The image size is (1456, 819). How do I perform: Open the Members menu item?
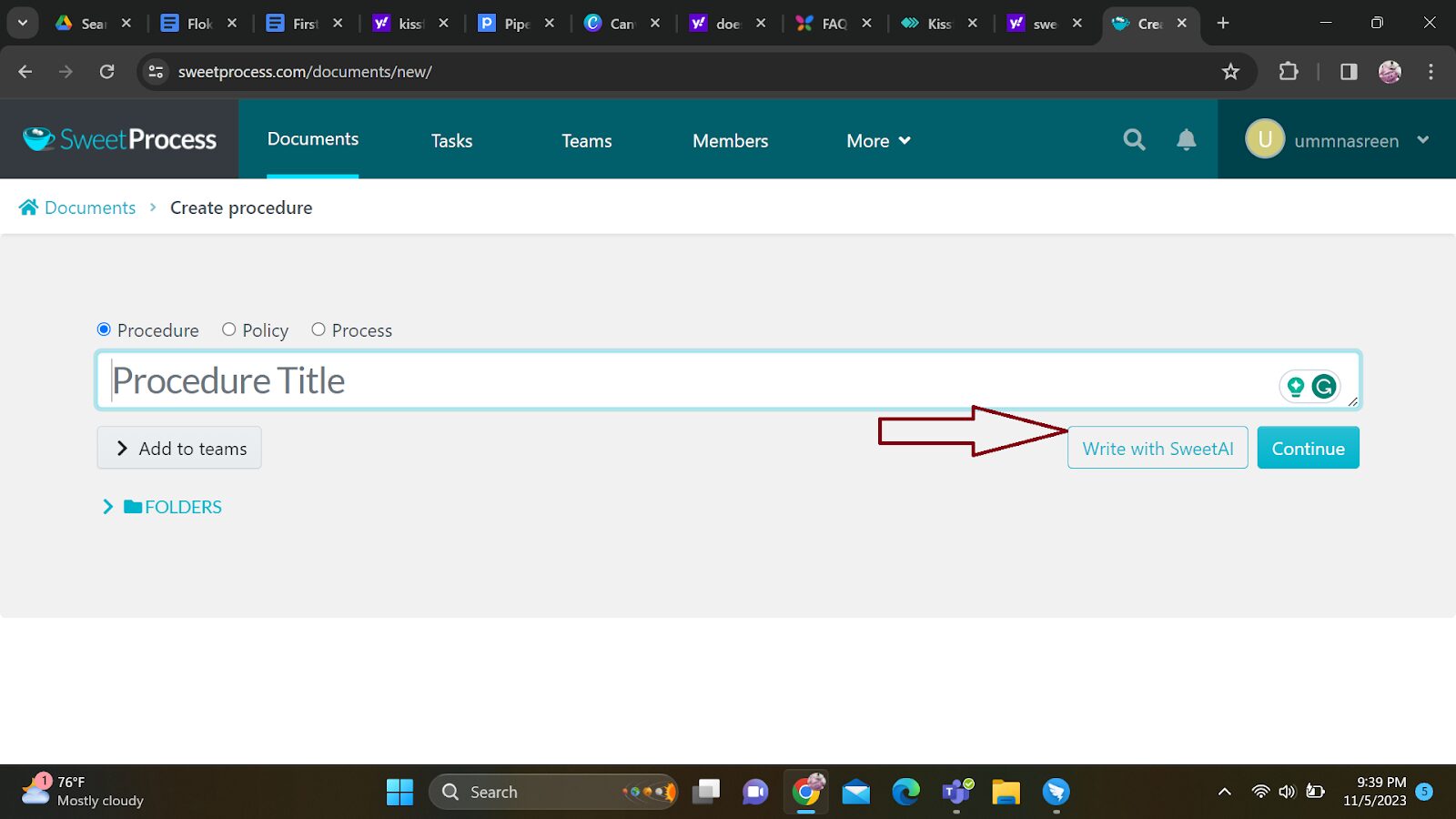point(730,141)
